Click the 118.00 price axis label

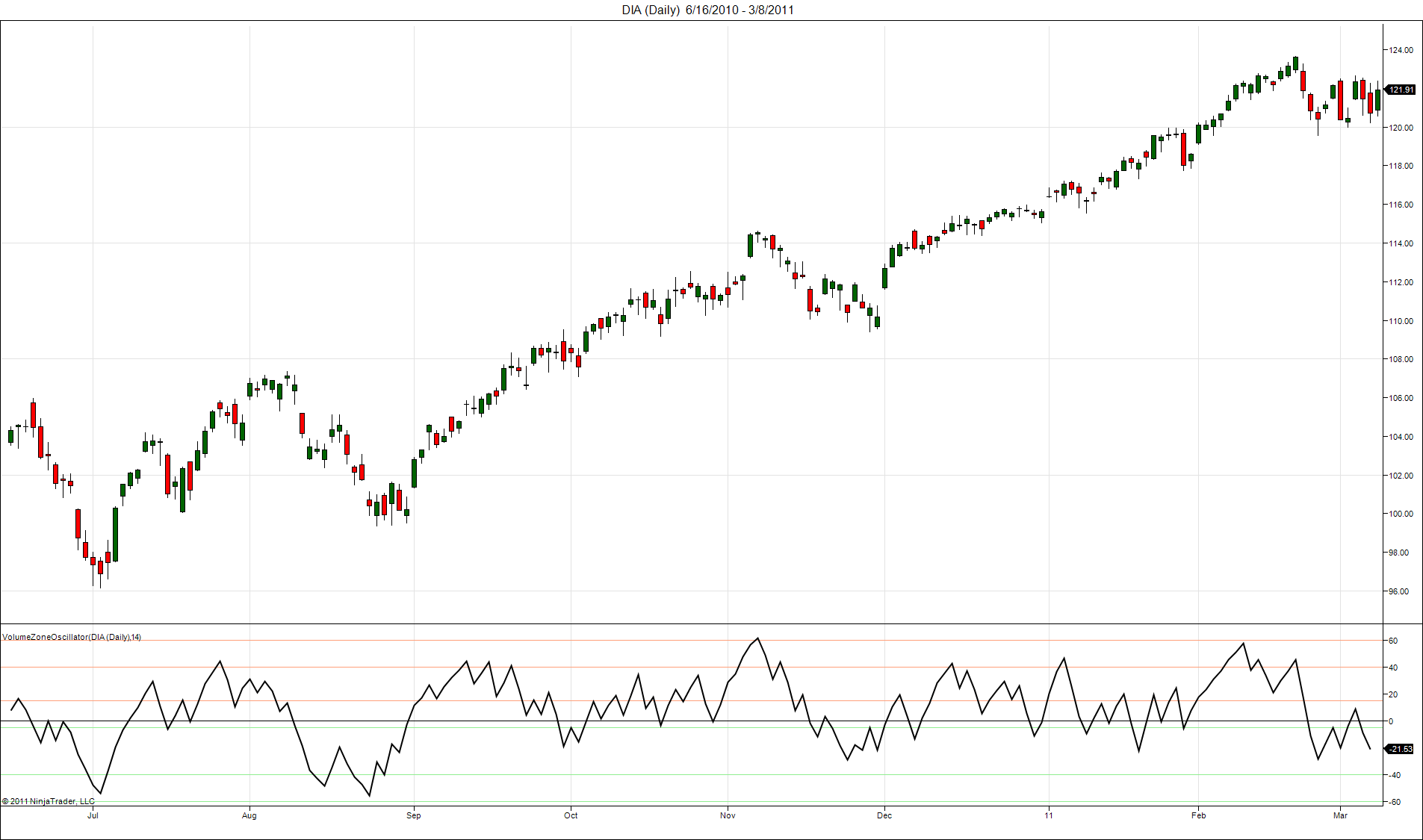click(1401, 166)
